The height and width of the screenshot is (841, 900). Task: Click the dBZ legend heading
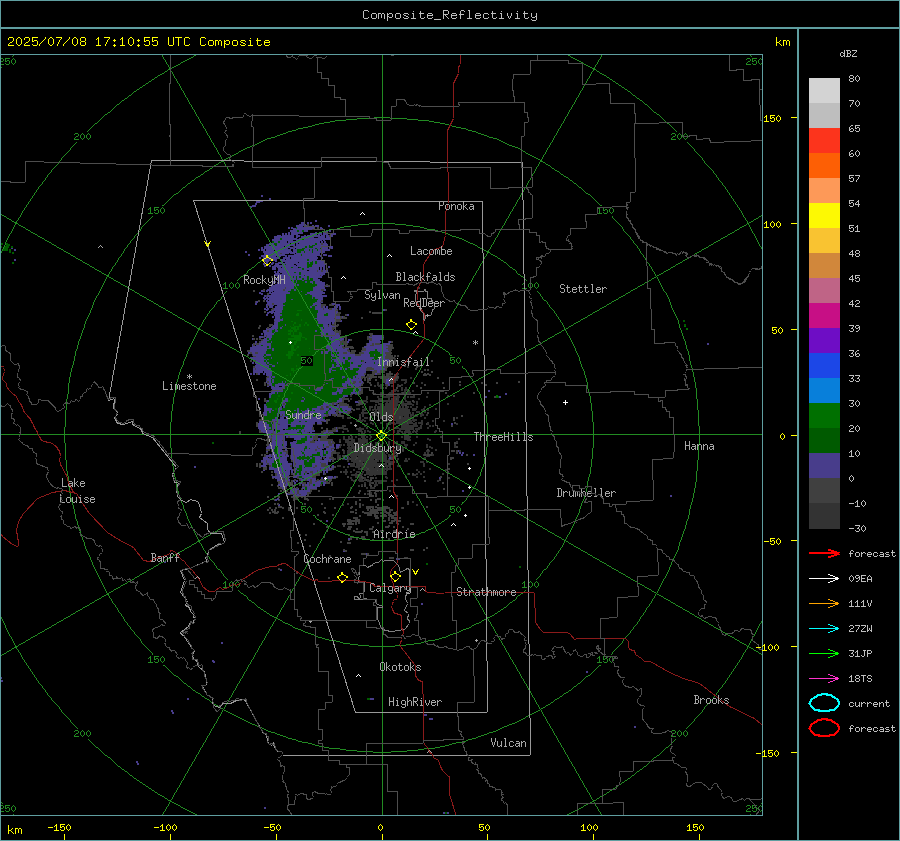[x=848, y=53]
